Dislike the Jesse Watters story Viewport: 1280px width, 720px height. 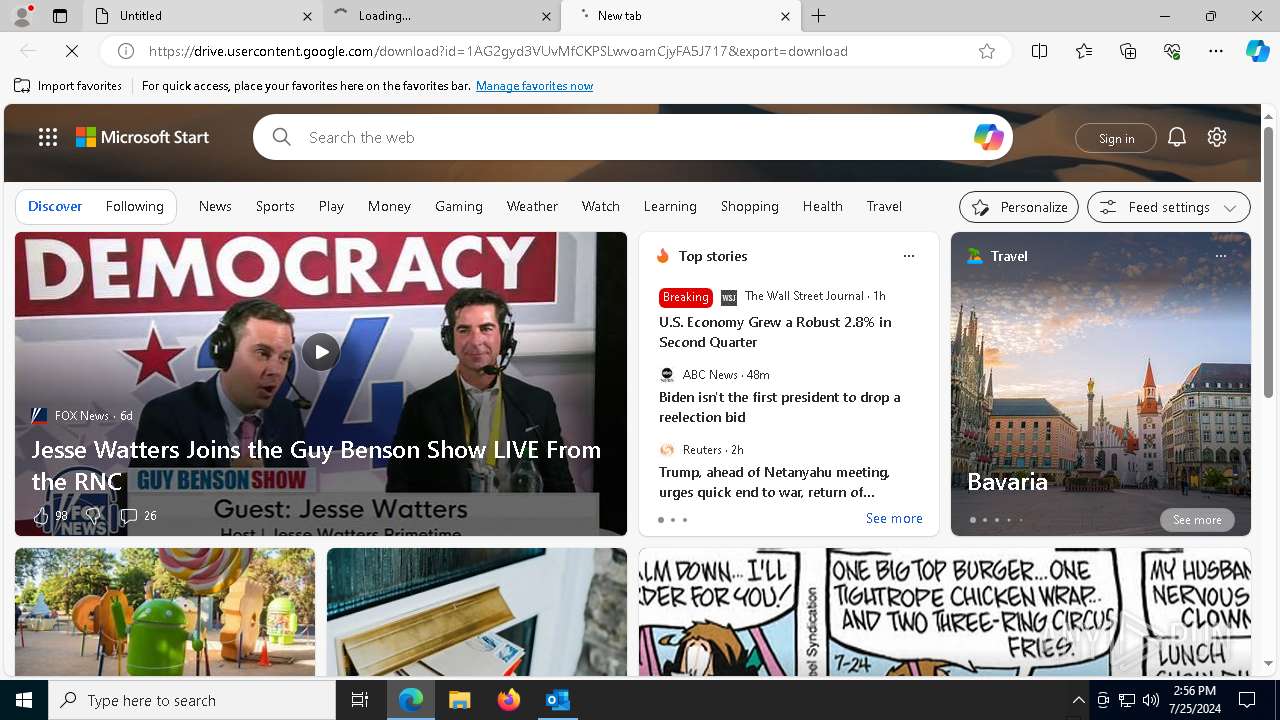(x=92, y=516)
